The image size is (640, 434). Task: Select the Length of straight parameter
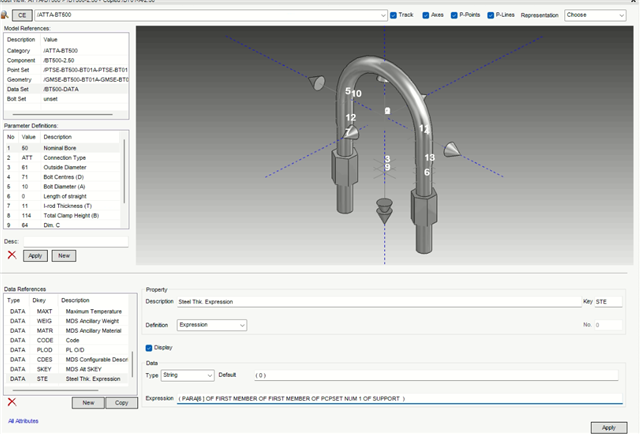(62, 196)
